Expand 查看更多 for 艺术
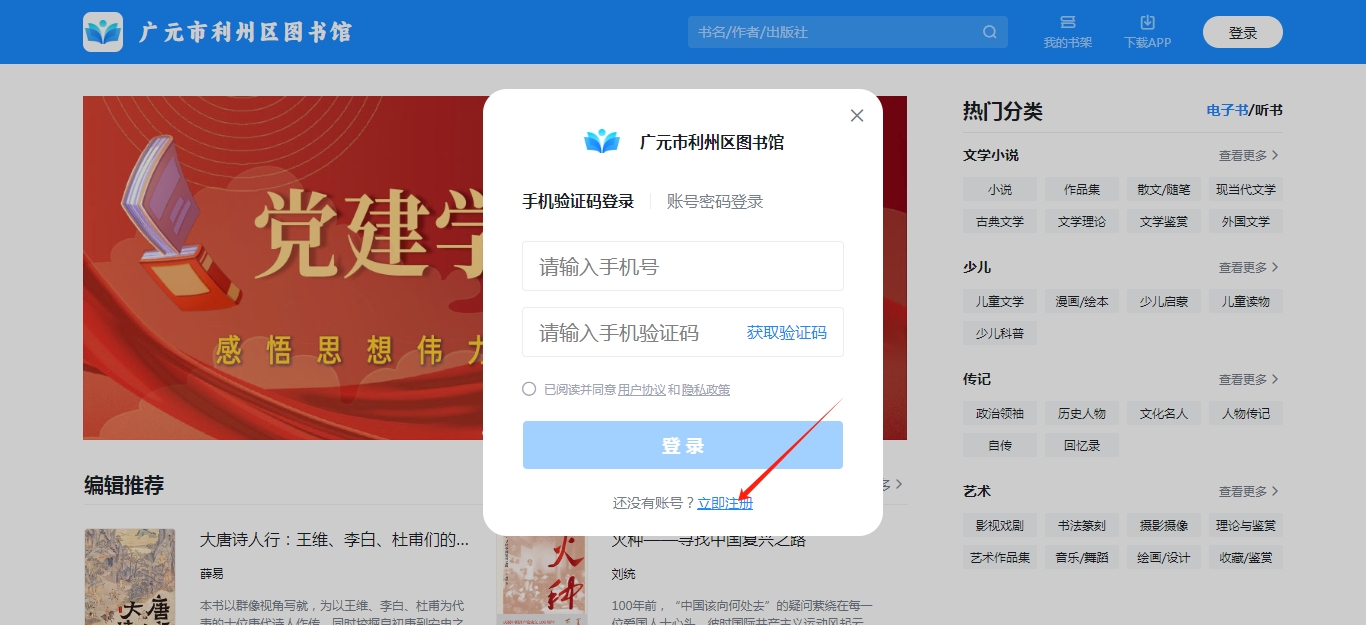This screenshot has width=1366, height=625. pos(1242,491)
